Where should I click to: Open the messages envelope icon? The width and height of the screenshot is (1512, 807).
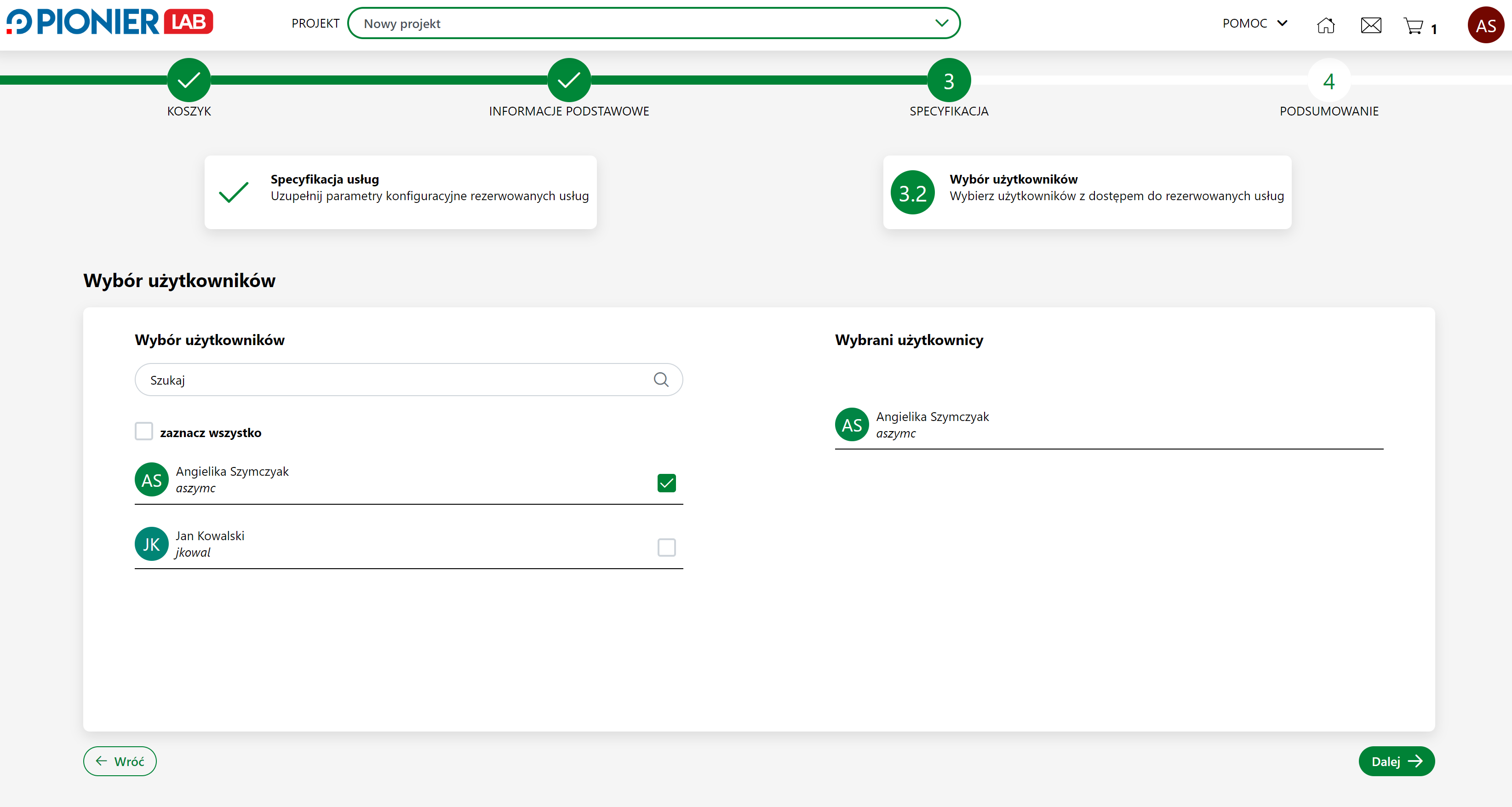(1371, 25)
